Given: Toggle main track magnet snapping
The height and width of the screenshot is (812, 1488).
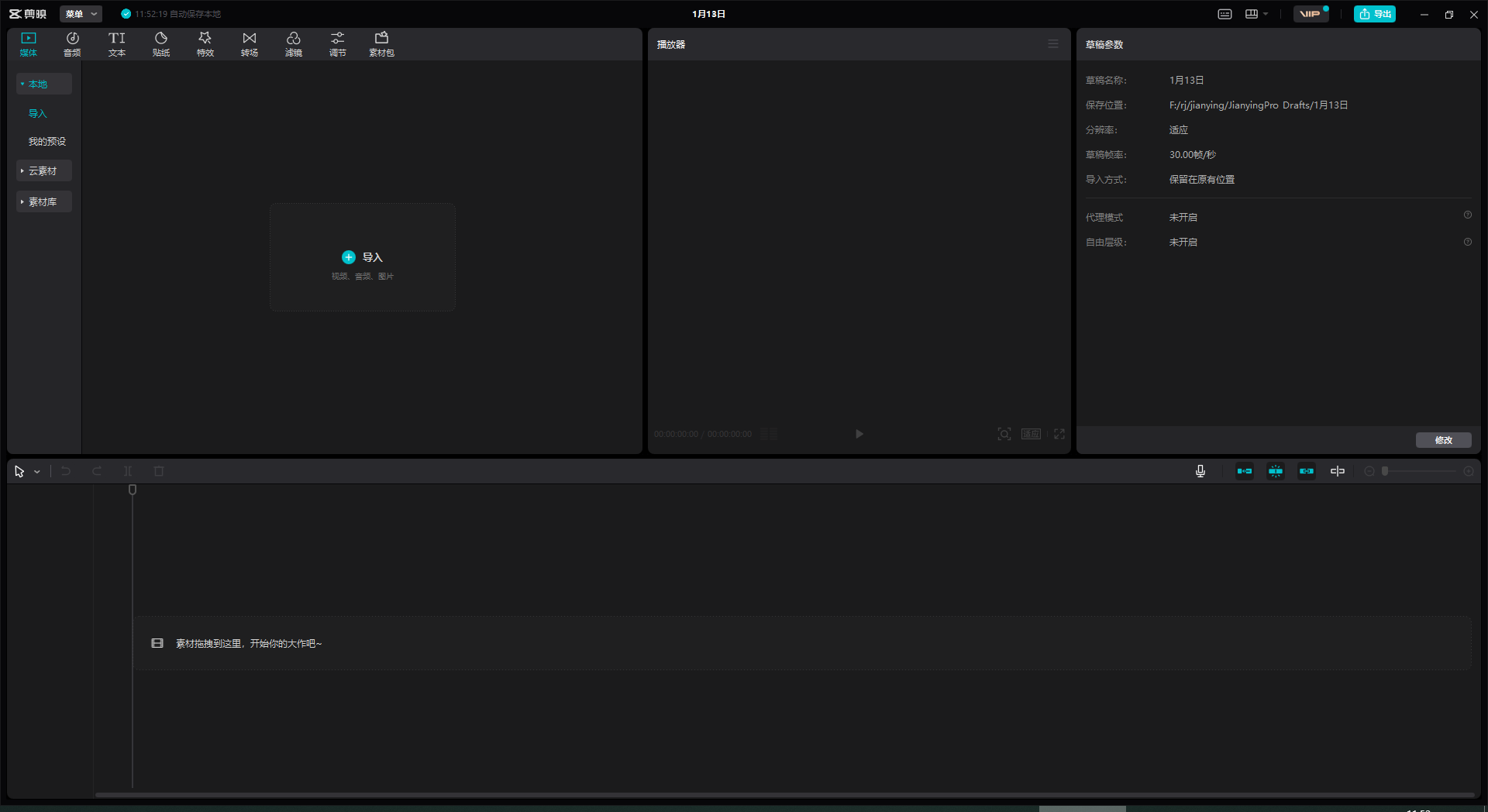Looking at the screenshot, I should click(1245, 471).
